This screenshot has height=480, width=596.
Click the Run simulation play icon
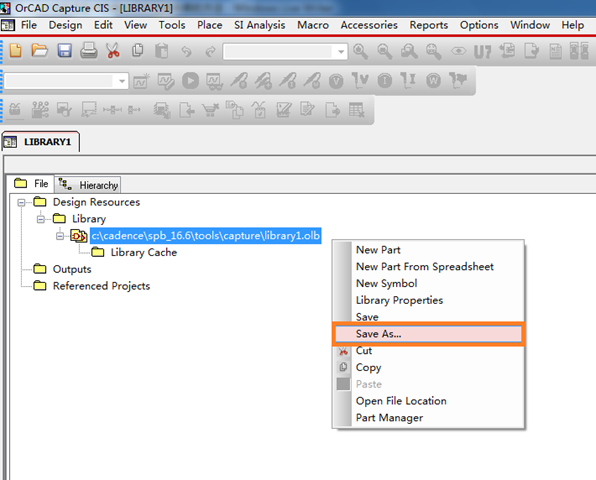[190, 81]
